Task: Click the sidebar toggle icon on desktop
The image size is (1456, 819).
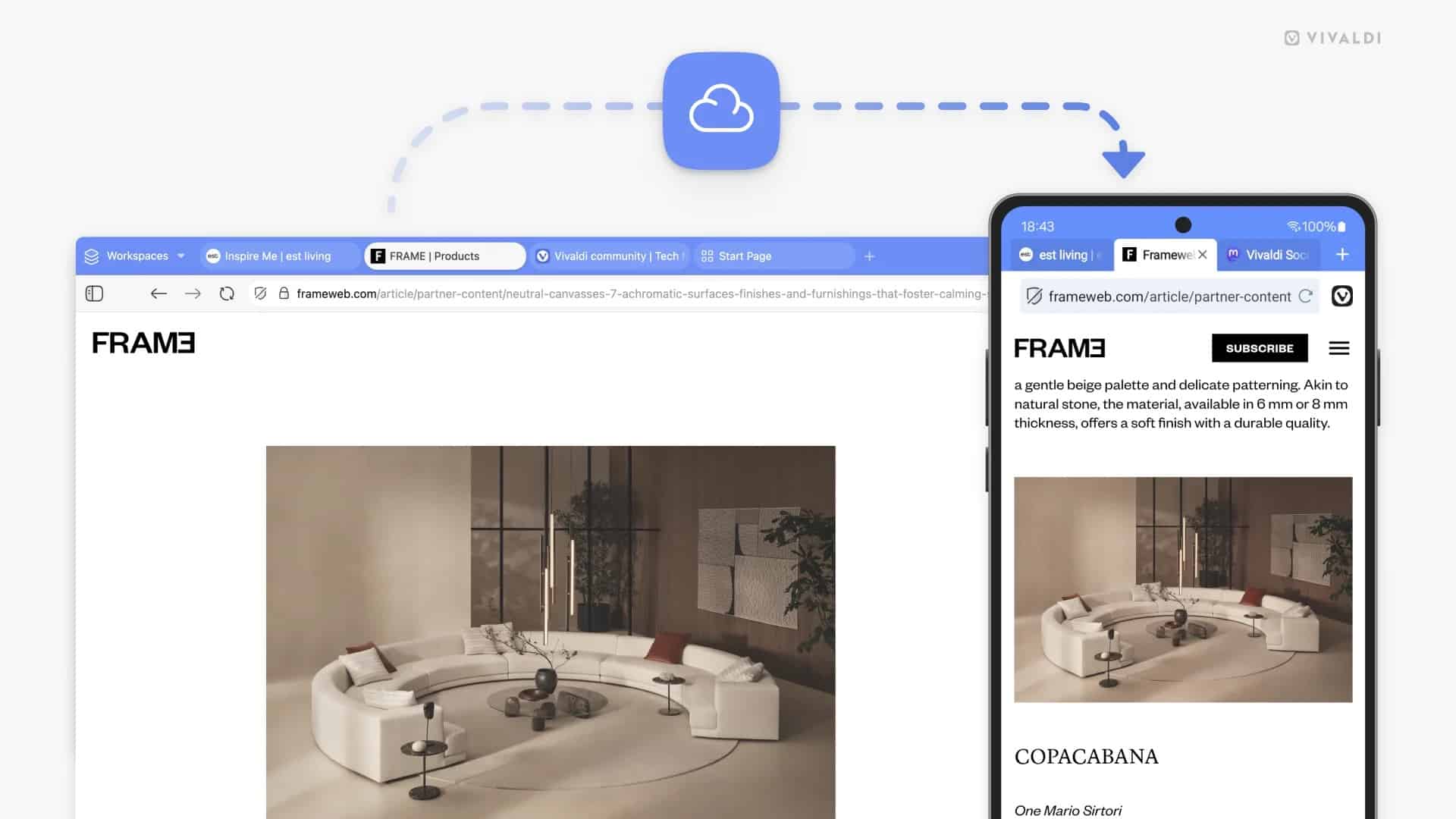Action: tap(95, 293)
